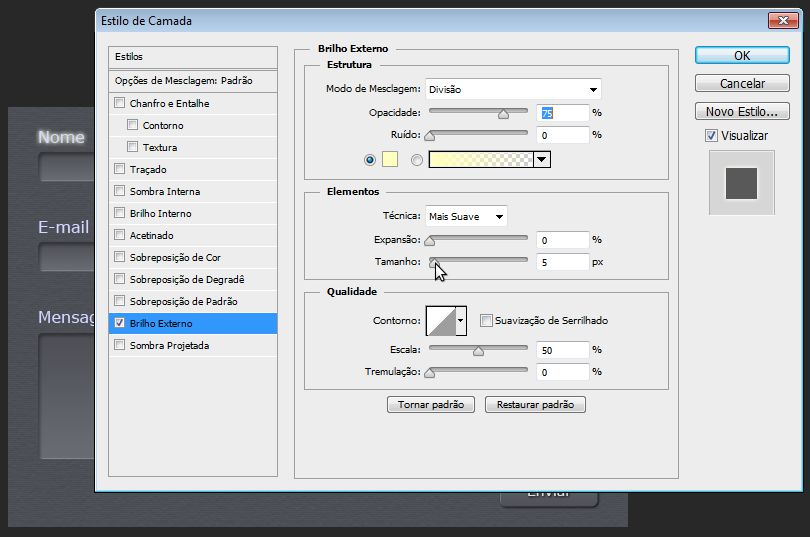The height and width of the screenshot is (537, 810).
Task: Click the Tamanho px value field
Action: pyautogui.click(x=562, y=262)
